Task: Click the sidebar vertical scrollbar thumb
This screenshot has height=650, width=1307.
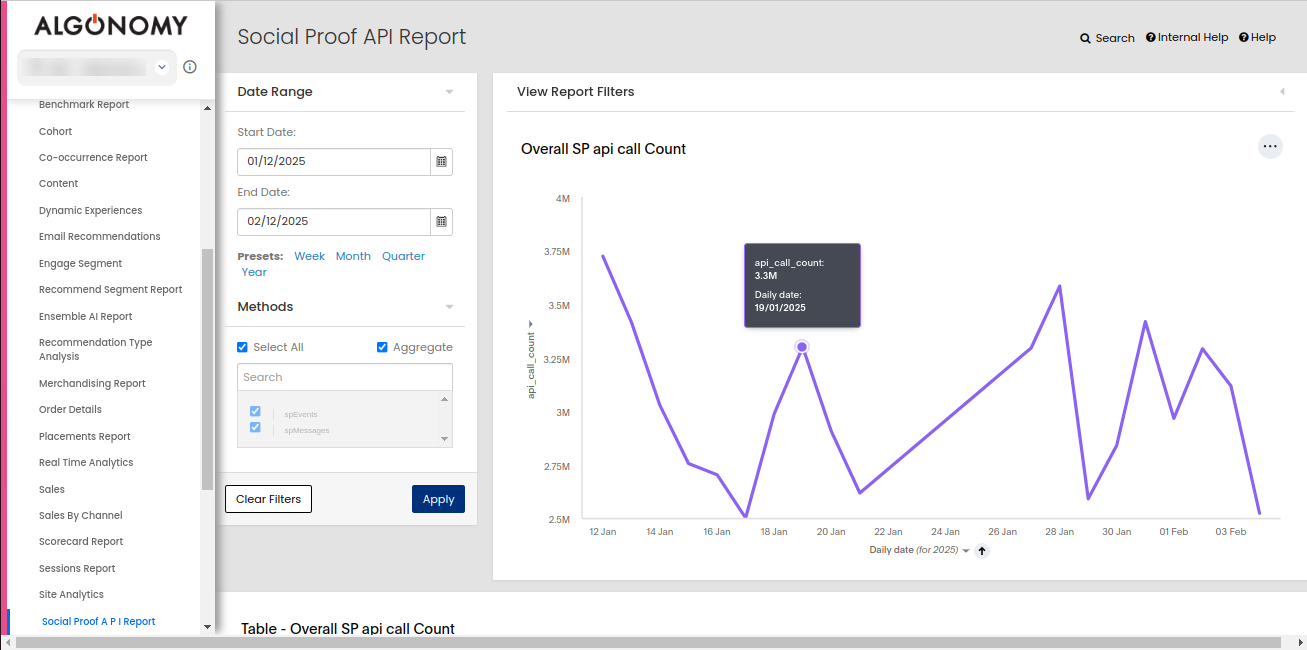Action: [x=207, y=369]
